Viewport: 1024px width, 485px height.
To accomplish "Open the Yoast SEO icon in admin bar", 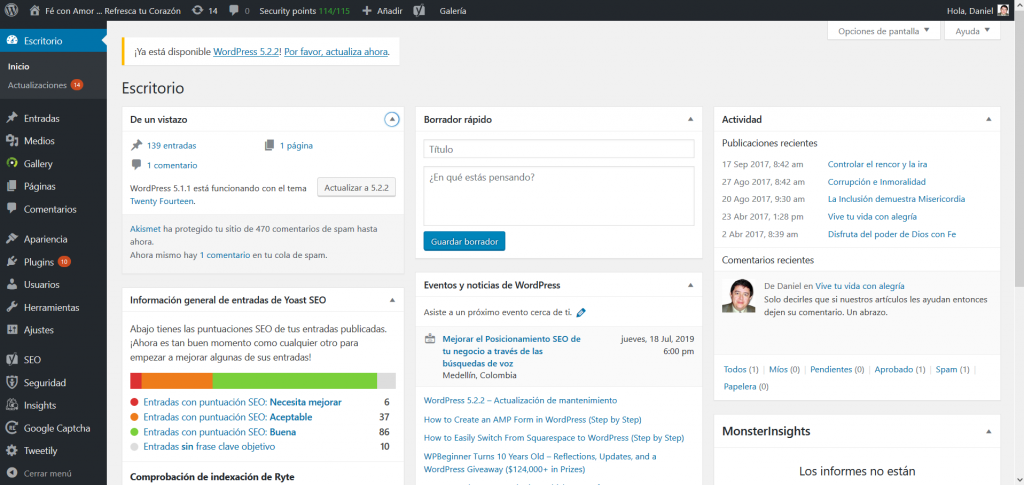I will click(x=420, y=10).
